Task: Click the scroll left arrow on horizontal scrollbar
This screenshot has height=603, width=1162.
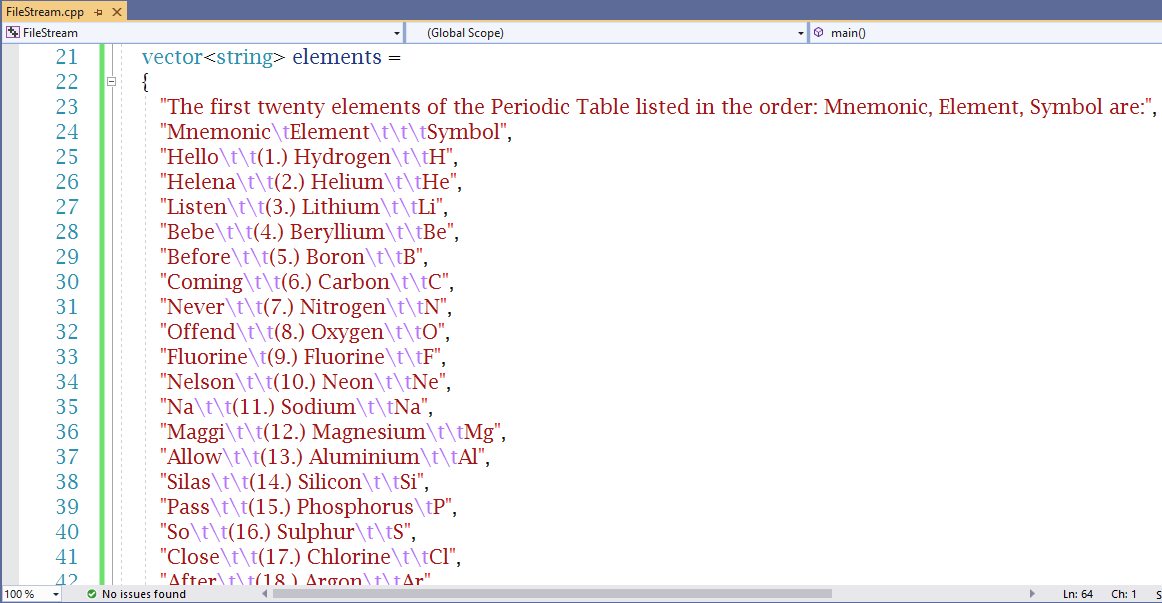Action: [x=265, y=594]
